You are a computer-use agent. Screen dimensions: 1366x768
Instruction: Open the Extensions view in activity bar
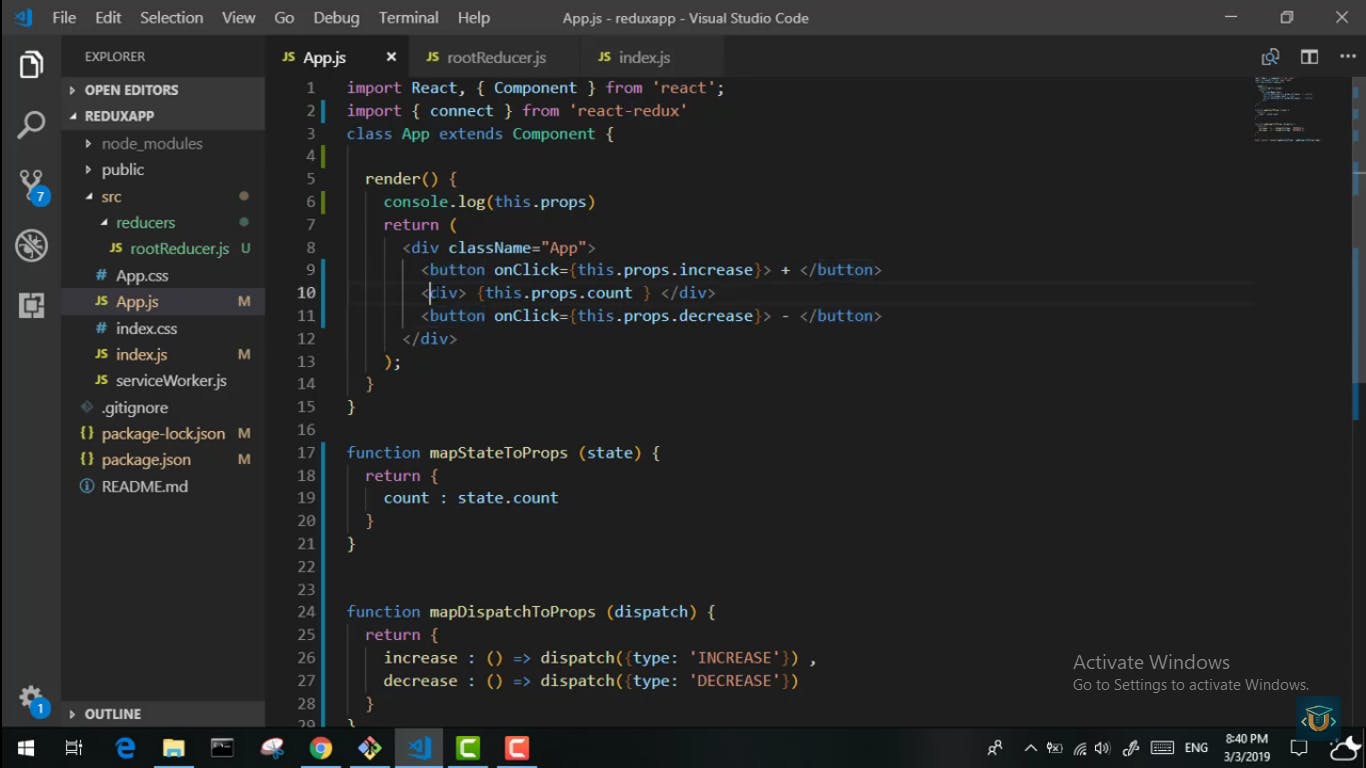[x=31, y=305]
